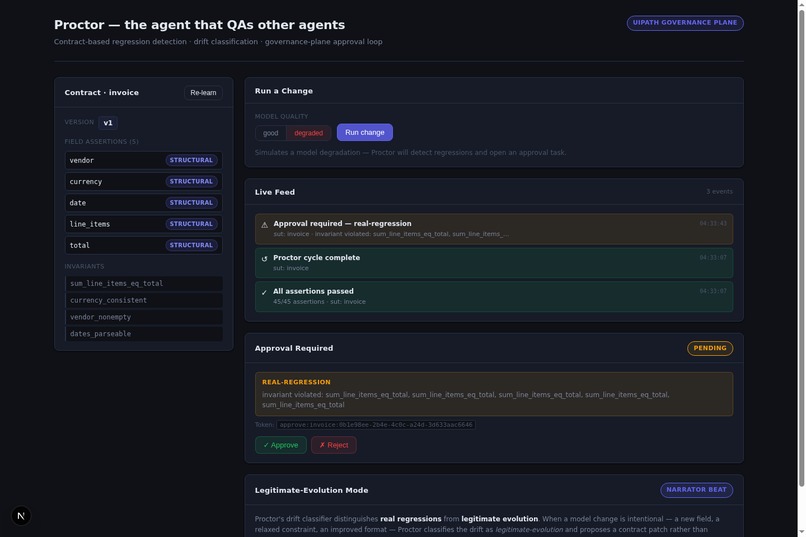The width and height of the screenshot is (806, 537).
Task: Click the currency_consistent invariant
Action: pos(144,300)
